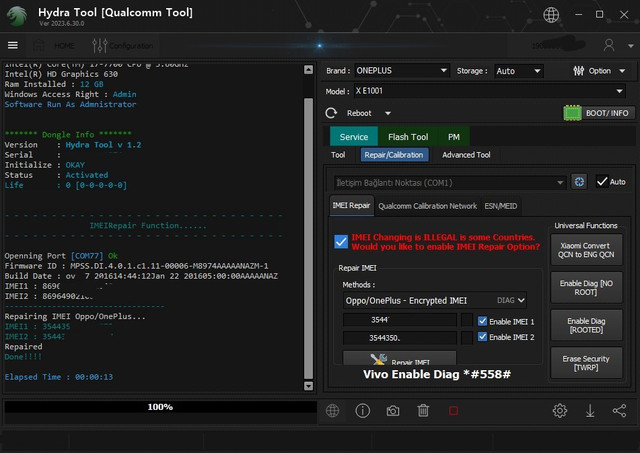Switch to the Service tab
This screenshot has width=640, height=453.
pyautogui.click(x=353, y=137)
